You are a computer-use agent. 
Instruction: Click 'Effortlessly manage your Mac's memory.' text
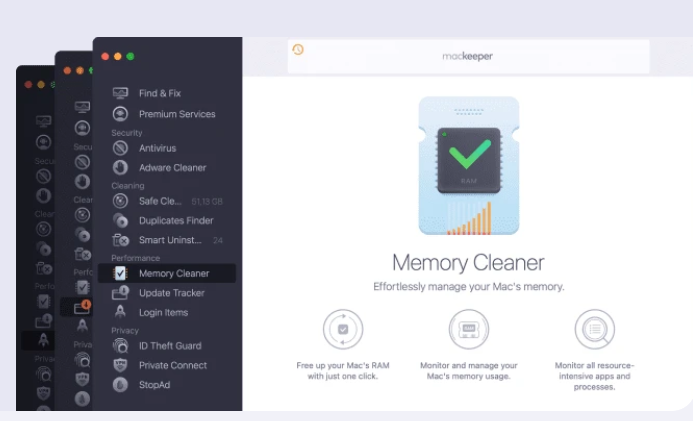[x=468, y=287]
